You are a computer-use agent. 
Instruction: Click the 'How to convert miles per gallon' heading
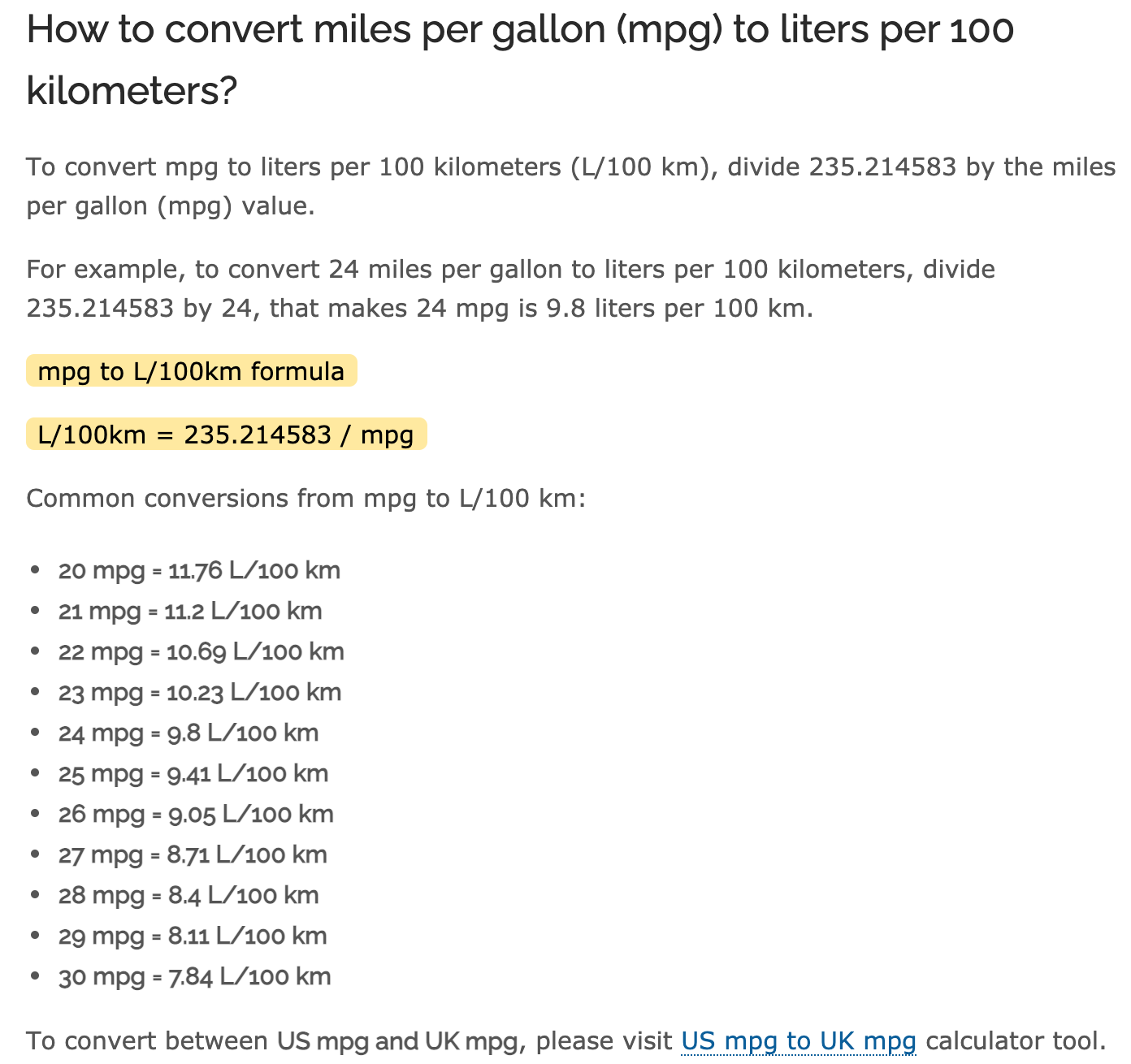point(520,59)
